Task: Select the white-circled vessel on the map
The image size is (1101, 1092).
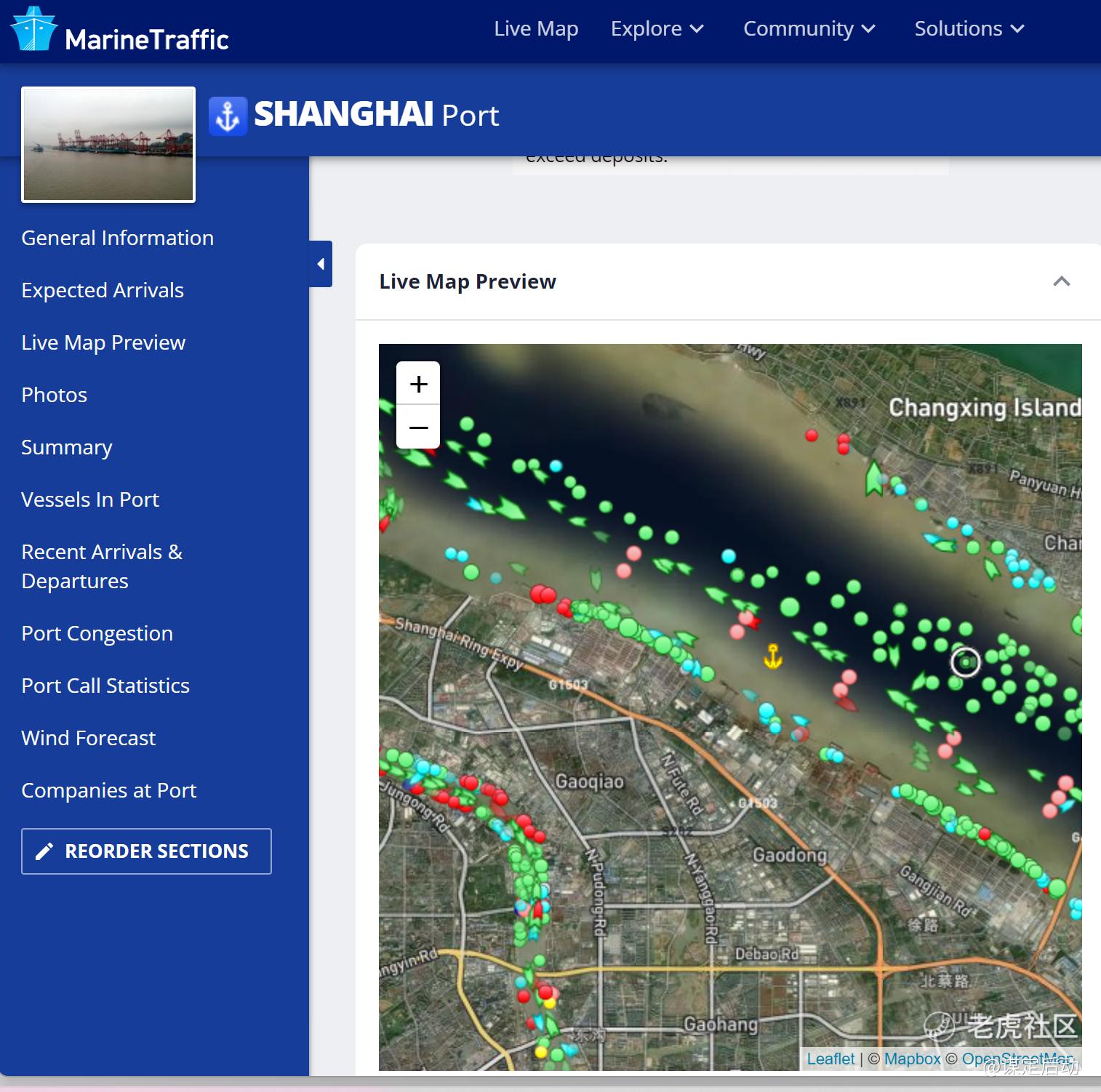Action: [x=966, y=662]
